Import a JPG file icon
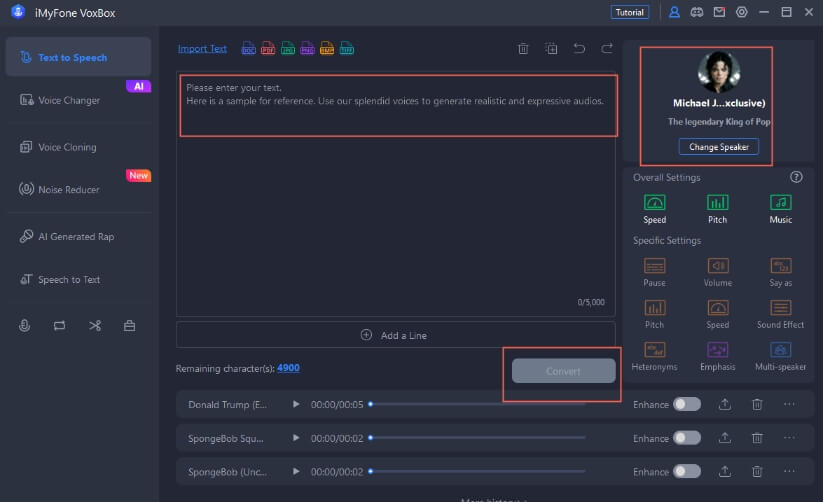 click(288, 48)
